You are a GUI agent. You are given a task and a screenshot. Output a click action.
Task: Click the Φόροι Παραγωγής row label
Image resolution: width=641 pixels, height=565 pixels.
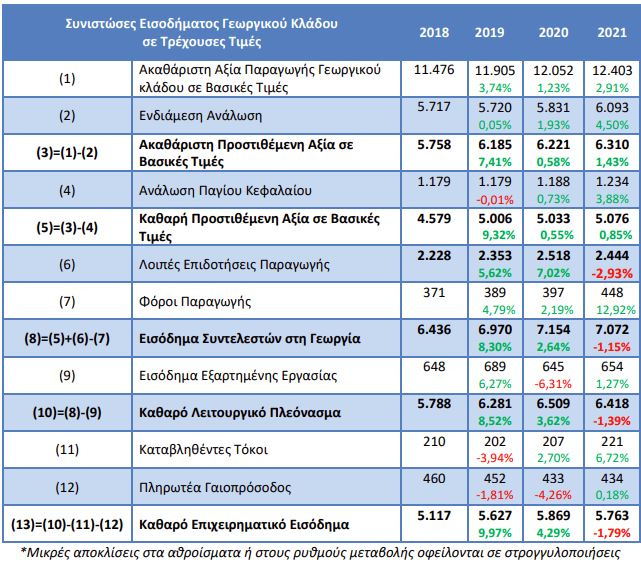coord(195,302)
